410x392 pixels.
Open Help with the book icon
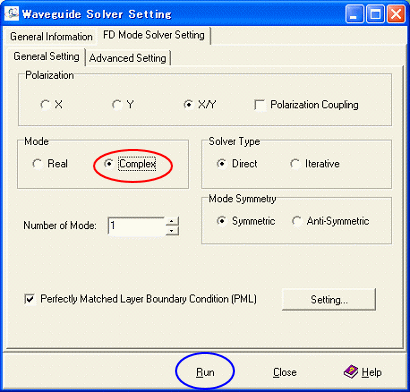click(x=363, y=372)
